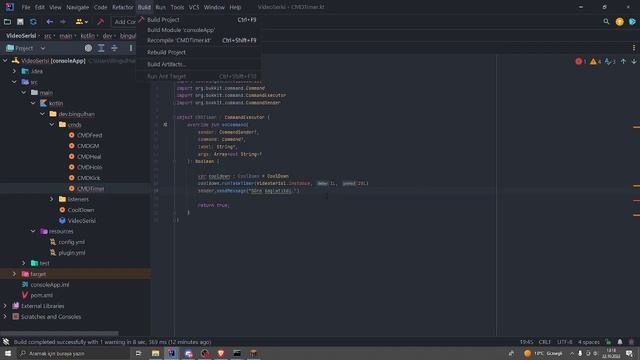Viewport: 640px width, 360px height.
Task: Collapse the cmds package
Action: (x=52, y=124)
